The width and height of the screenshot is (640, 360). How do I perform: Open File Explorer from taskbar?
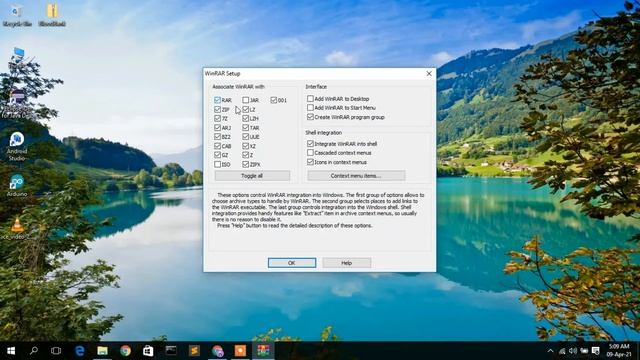coord(102,351)
